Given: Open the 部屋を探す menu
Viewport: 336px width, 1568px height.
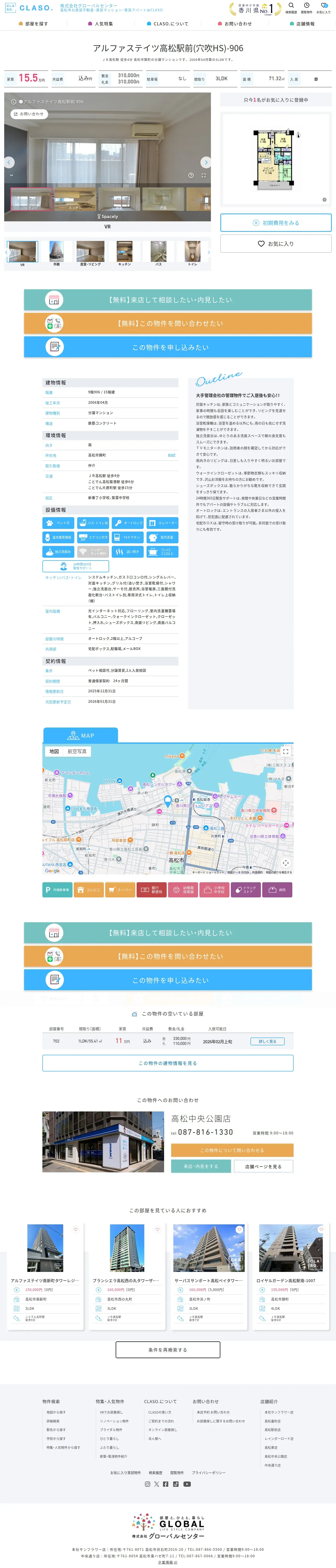Looking at the screenshot, I should pos(33,24).
